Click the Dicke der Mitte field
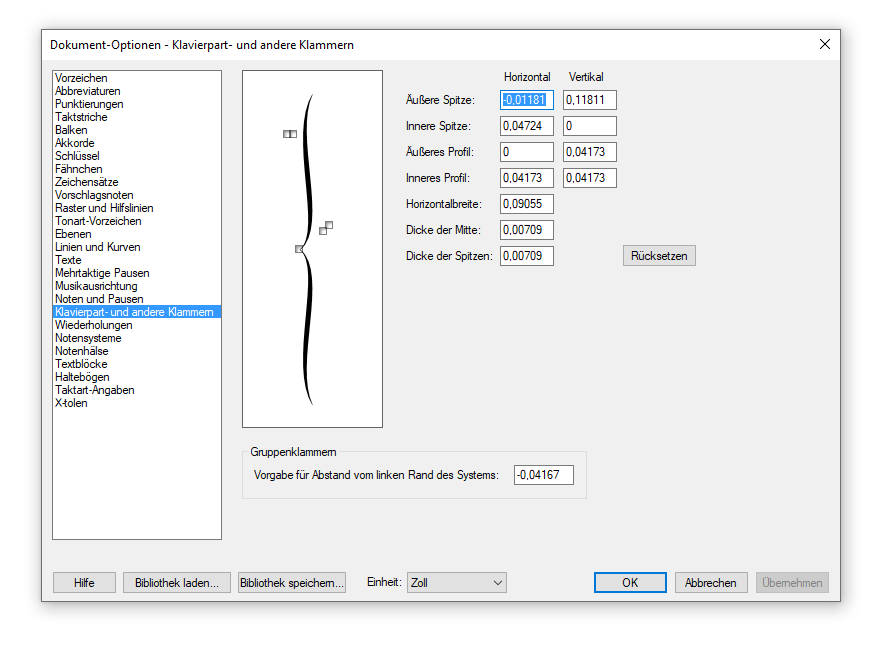This screenshot has width=893, height=656. pyautogui.click(x=527, y=230)
